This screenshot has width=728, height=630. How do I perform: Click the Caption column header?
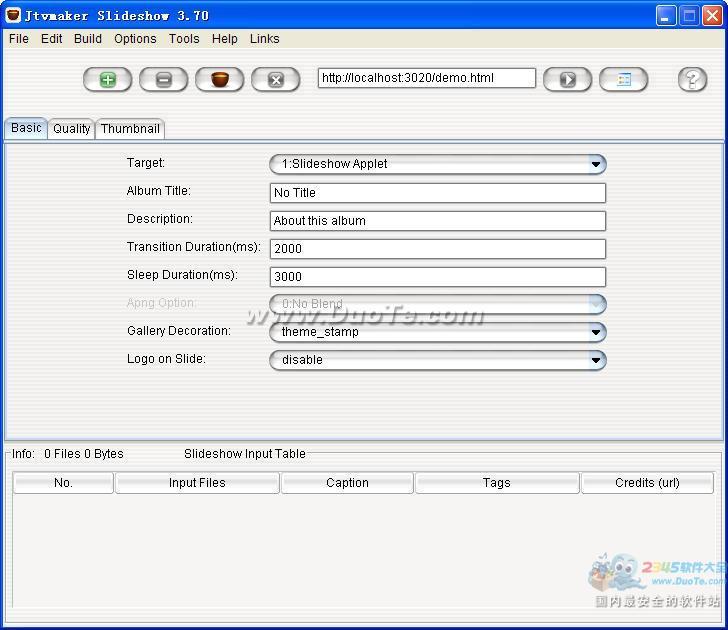pyautogui.click(x=347, y=483)
